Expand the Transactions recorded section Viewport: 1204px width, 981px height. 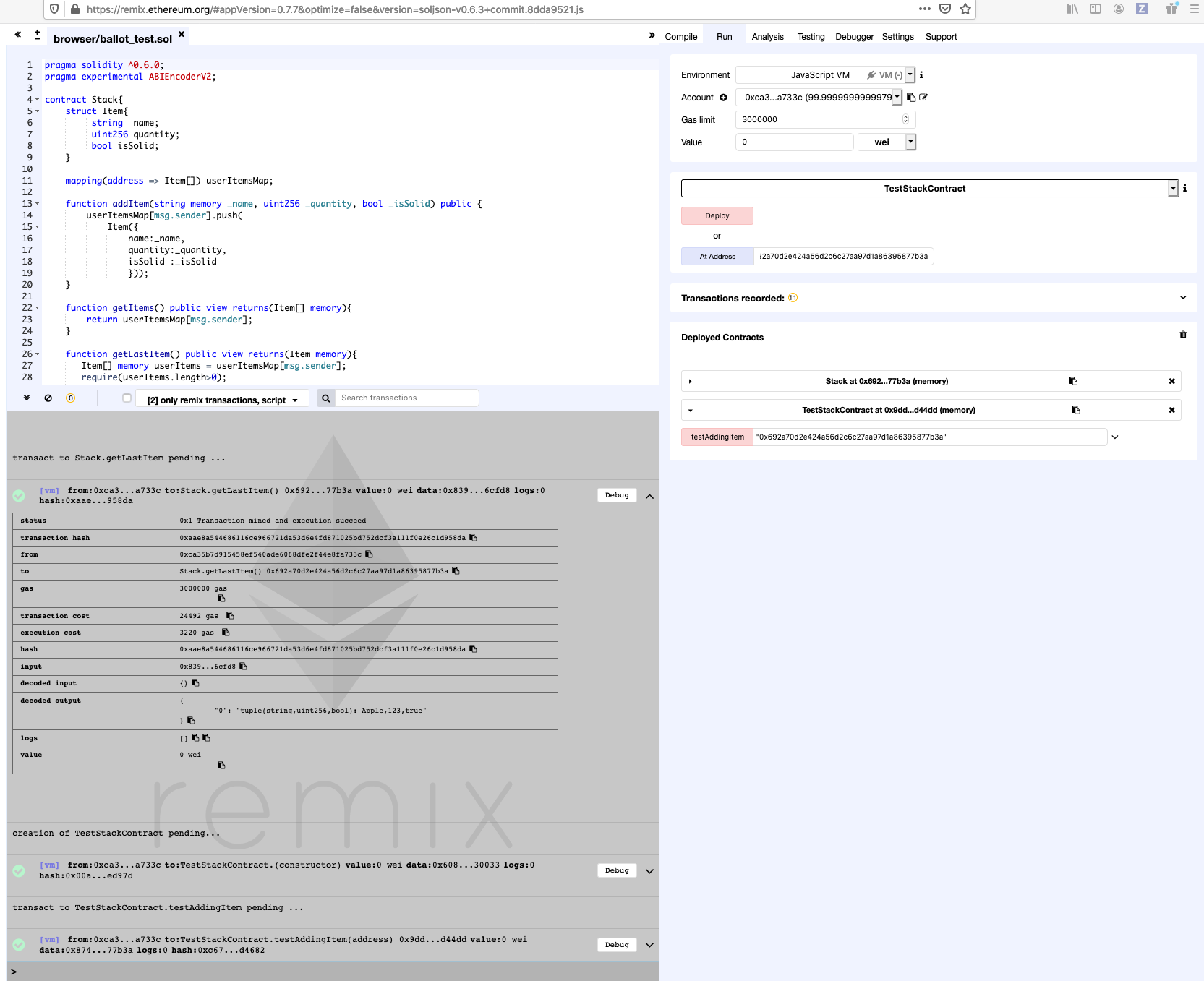[x=1183, y=298]
